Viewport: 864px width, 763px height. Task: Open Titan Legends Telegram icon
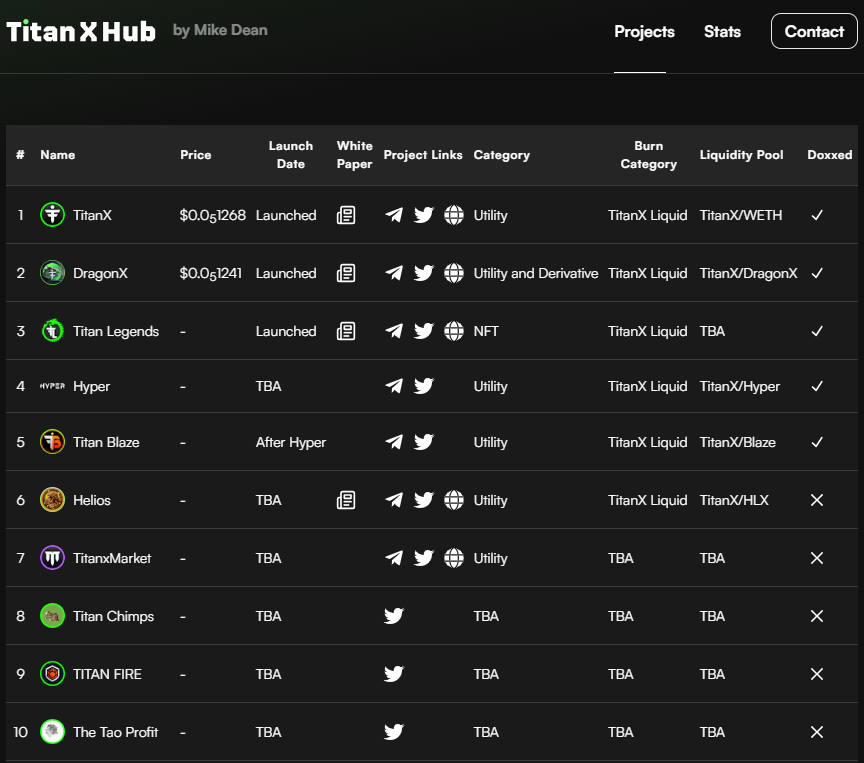[393, 331]
